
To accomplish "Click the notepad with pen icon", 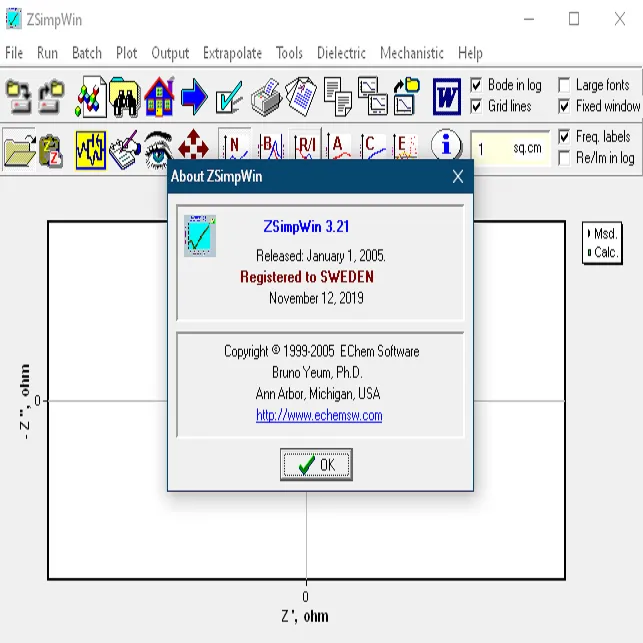I will (125, 150).
